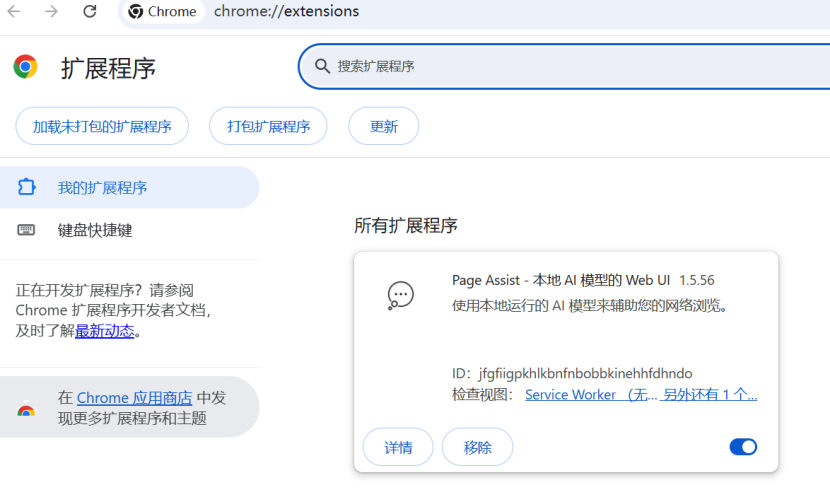Viewport: 830px width, 497px height.
Task: Click the Web Store rainbow icon
Action: (x=26, y=410)
